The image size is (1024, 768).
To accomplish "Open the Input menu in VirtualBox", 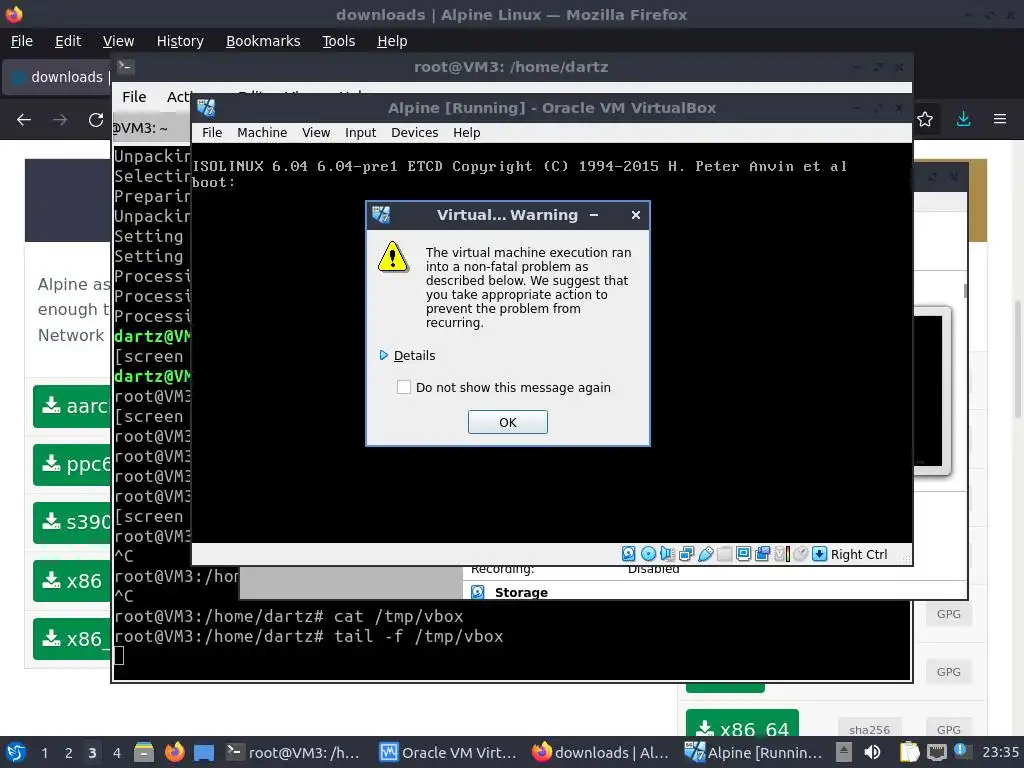I will (x=360, y=133).
